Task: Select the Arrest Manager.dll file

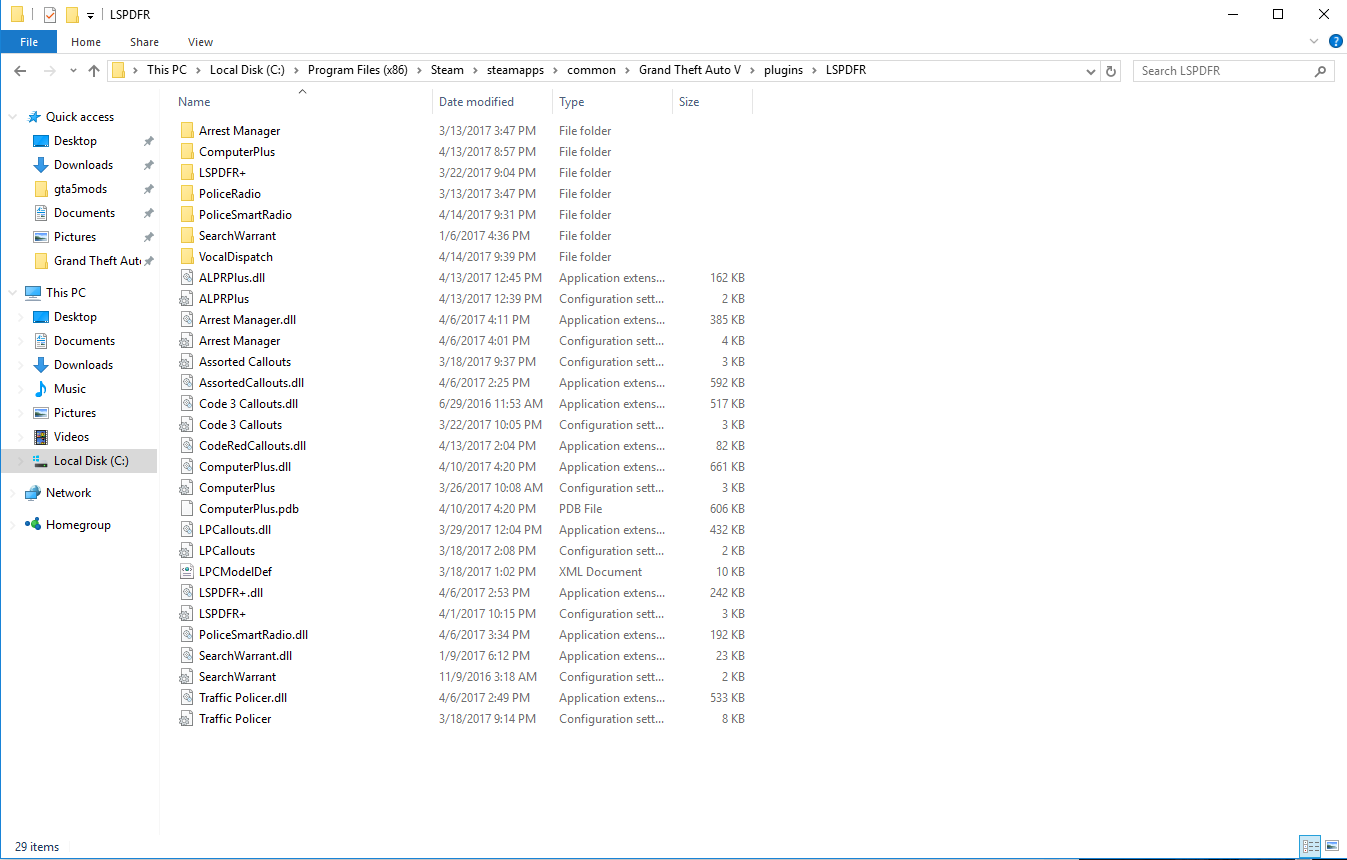Action: click(247, 320)
